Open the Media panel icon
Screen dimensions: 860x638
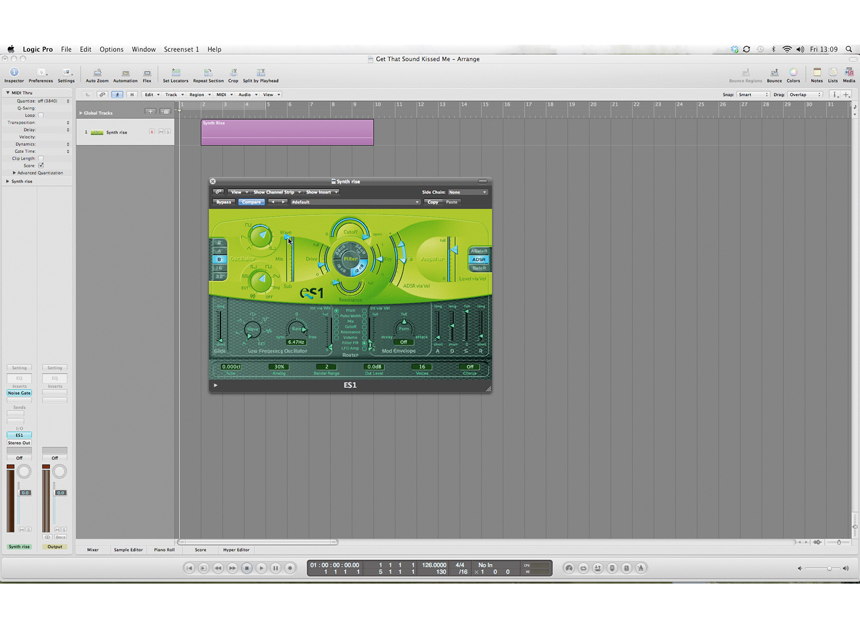tap(849, 75)
